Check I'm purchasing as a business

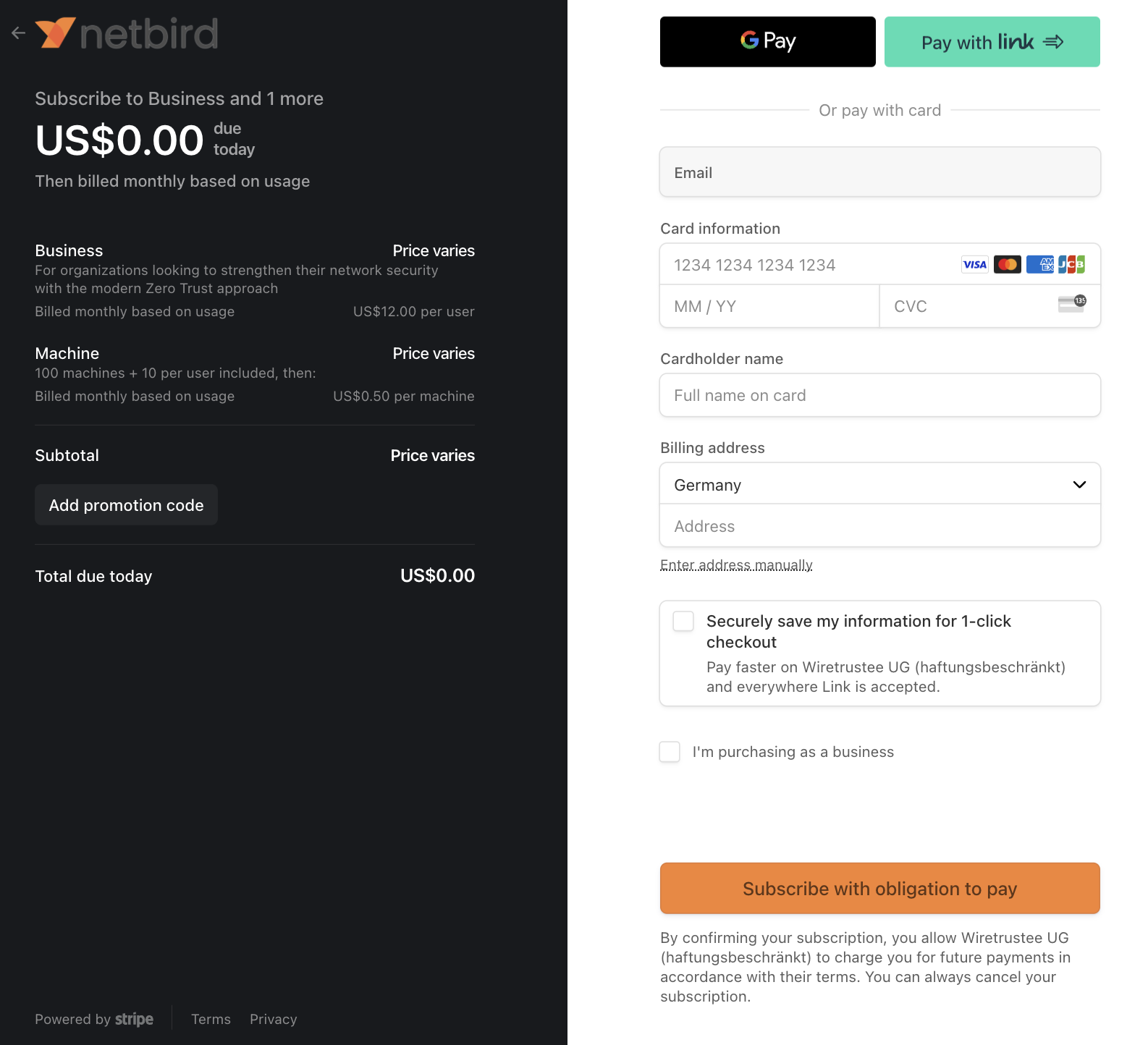click(x=669, y=752)
